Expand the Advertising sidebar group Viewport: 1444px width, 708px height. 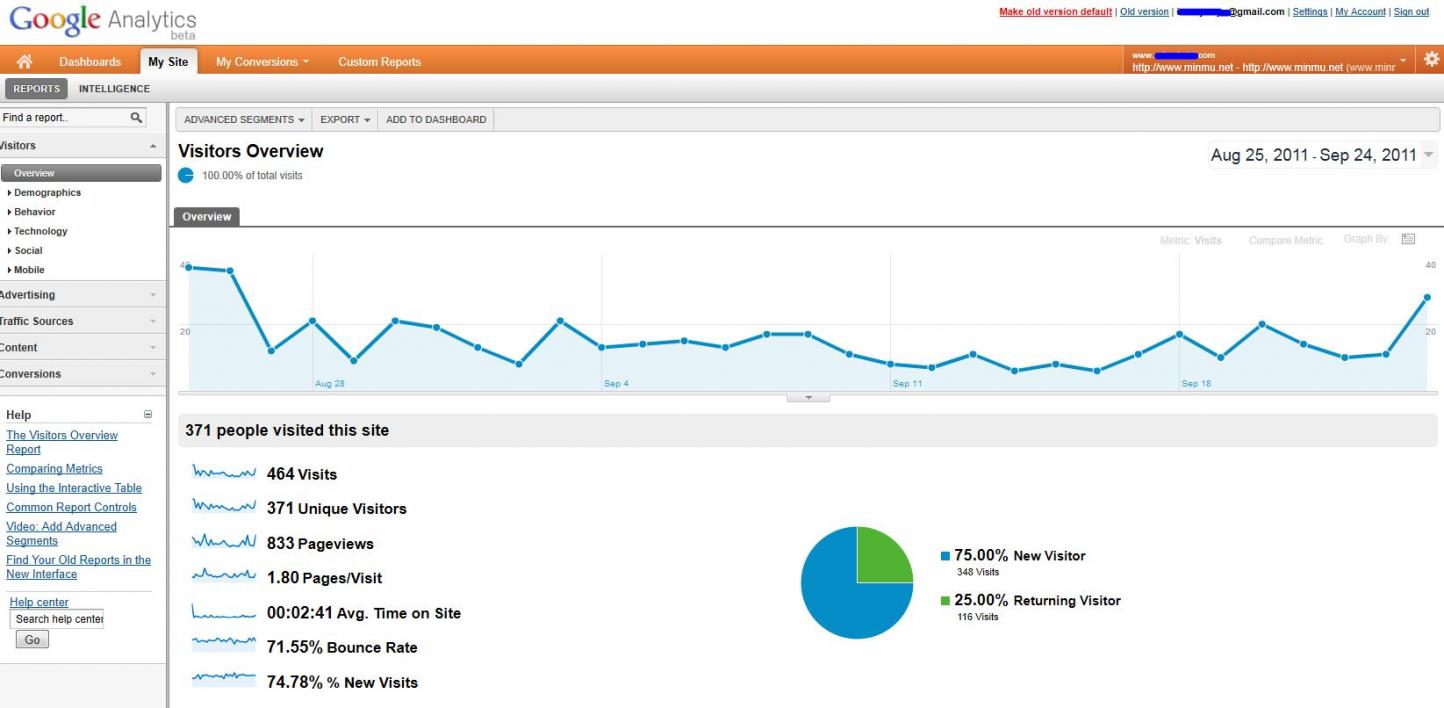click(x=82, y=295)
